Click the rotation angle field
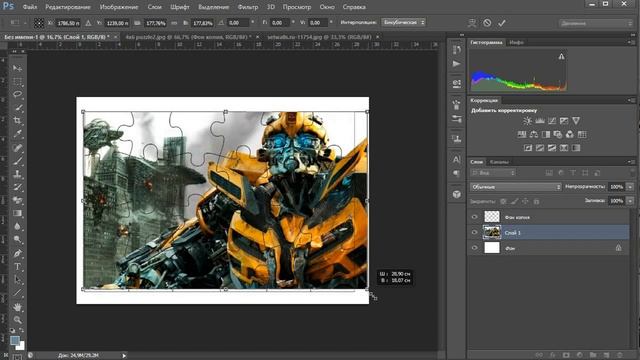 pos(238,23)
